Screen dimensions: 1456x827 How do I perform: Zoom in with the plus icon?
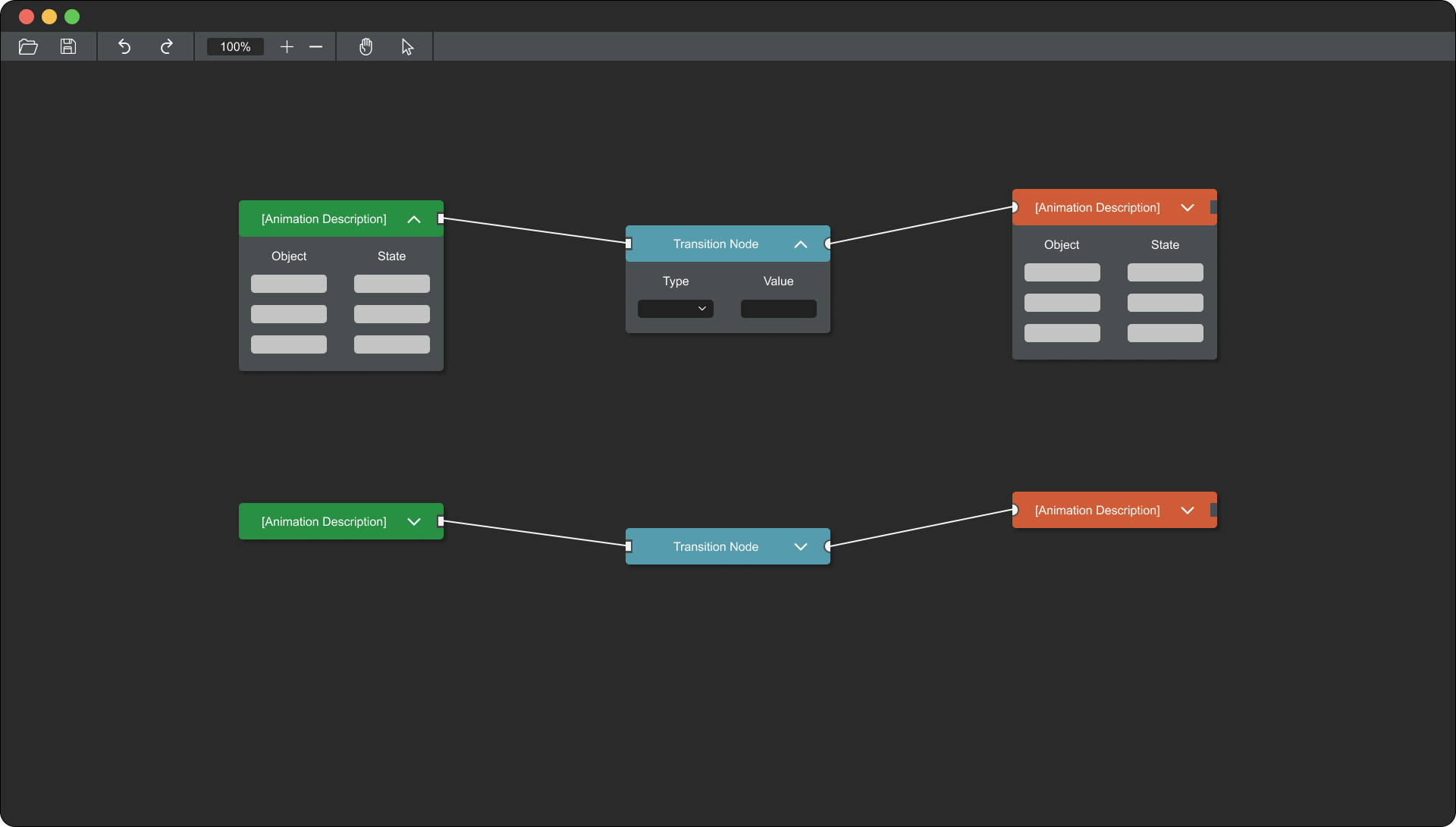(287, 47)
